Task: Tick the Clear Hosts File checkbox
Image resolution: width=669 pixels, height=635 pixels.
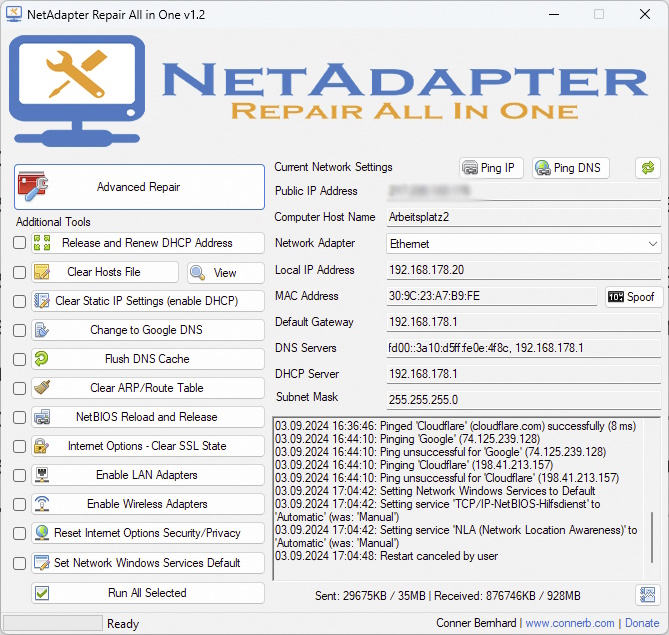Action: point(19,272)
